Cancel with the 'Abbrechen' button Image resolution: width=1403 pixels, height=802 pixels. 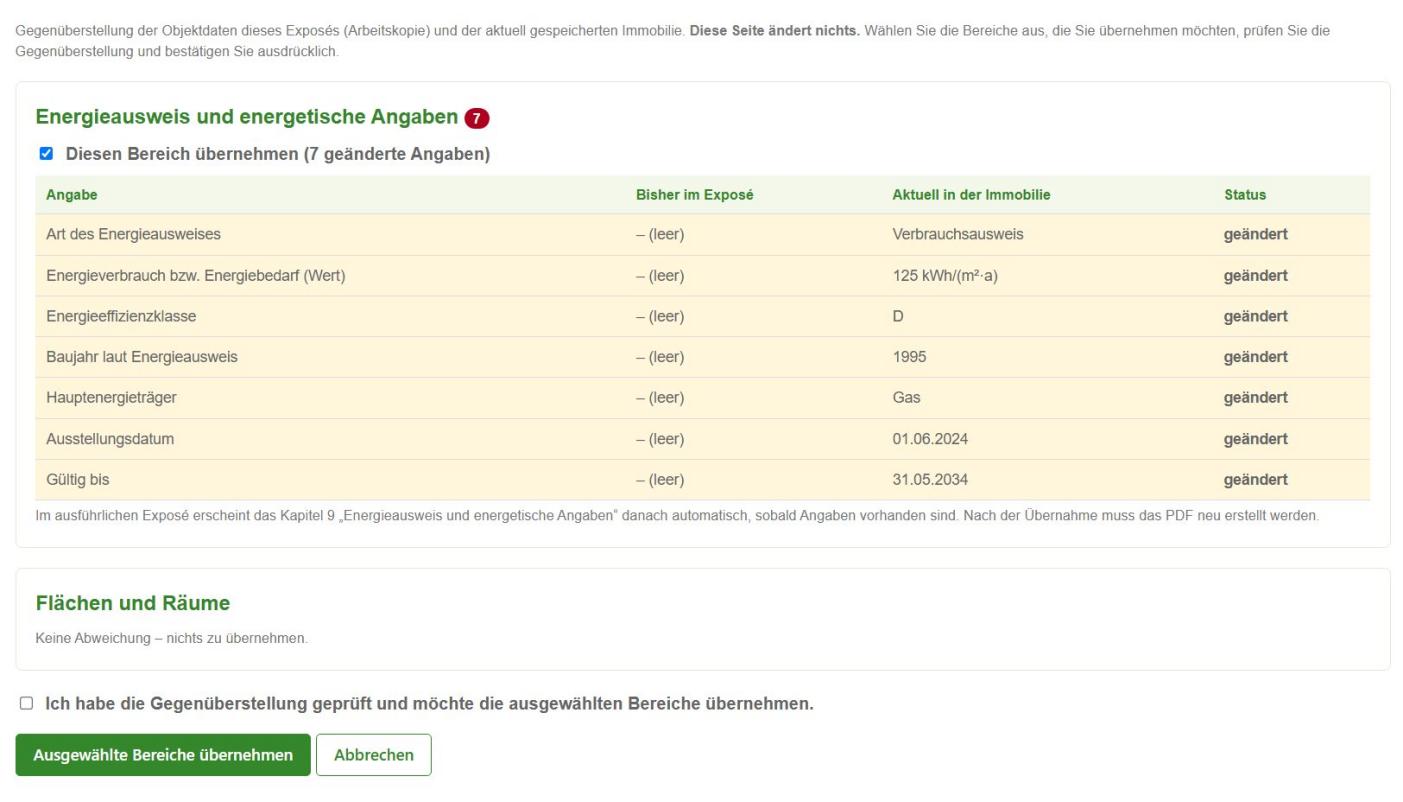click(374, 755)
